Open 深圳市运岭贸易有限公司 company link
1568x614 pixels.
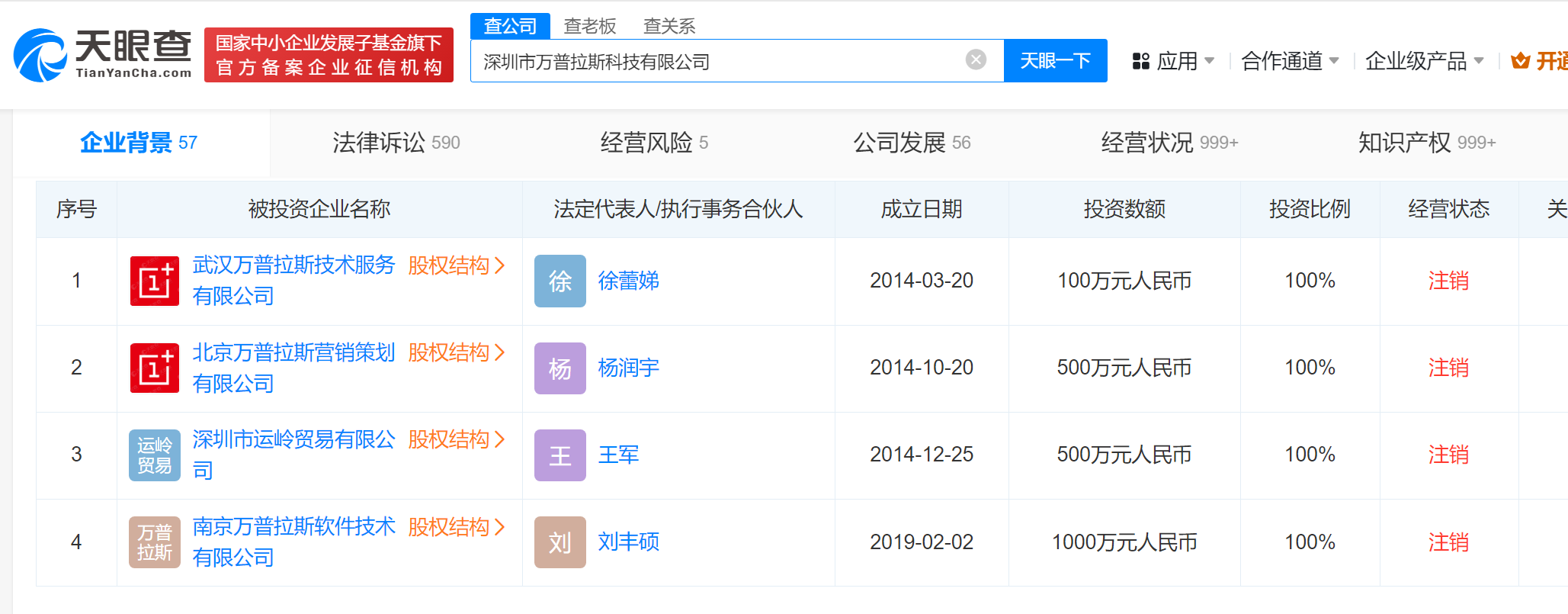[293, 455]
